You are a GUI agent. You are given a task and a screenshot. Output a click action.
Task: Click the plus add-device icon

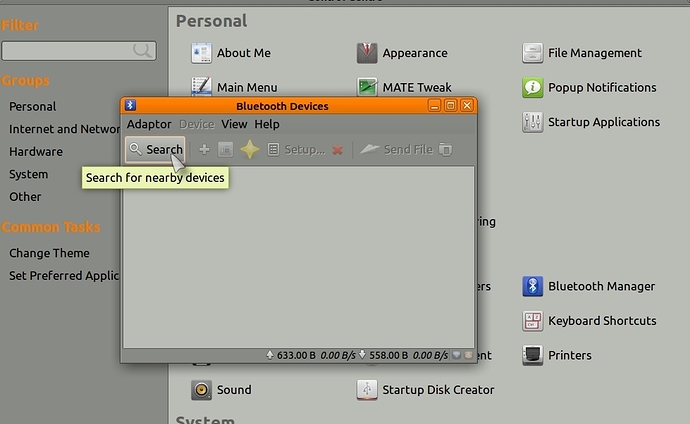click(205, 150)
